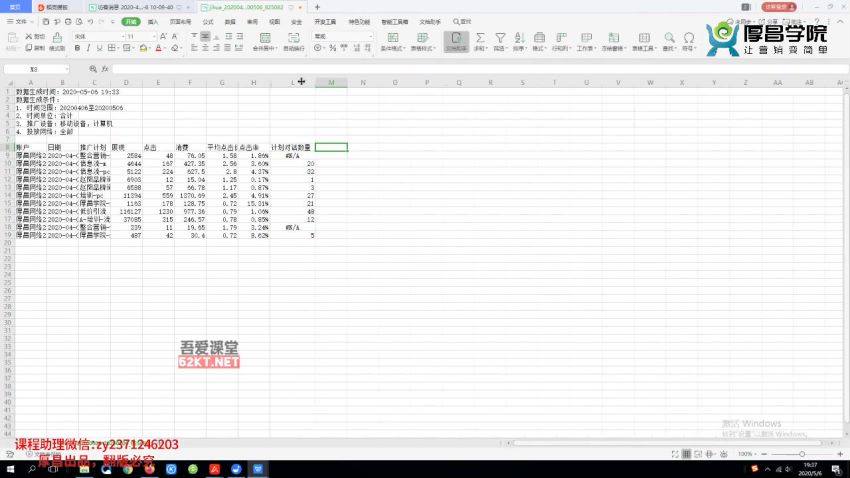Image resolution: width=850 pixels, height=478 pixels.
Task: Open the 公式 (Formulas) ribbon tab
Action: click(x=207, y=21)
